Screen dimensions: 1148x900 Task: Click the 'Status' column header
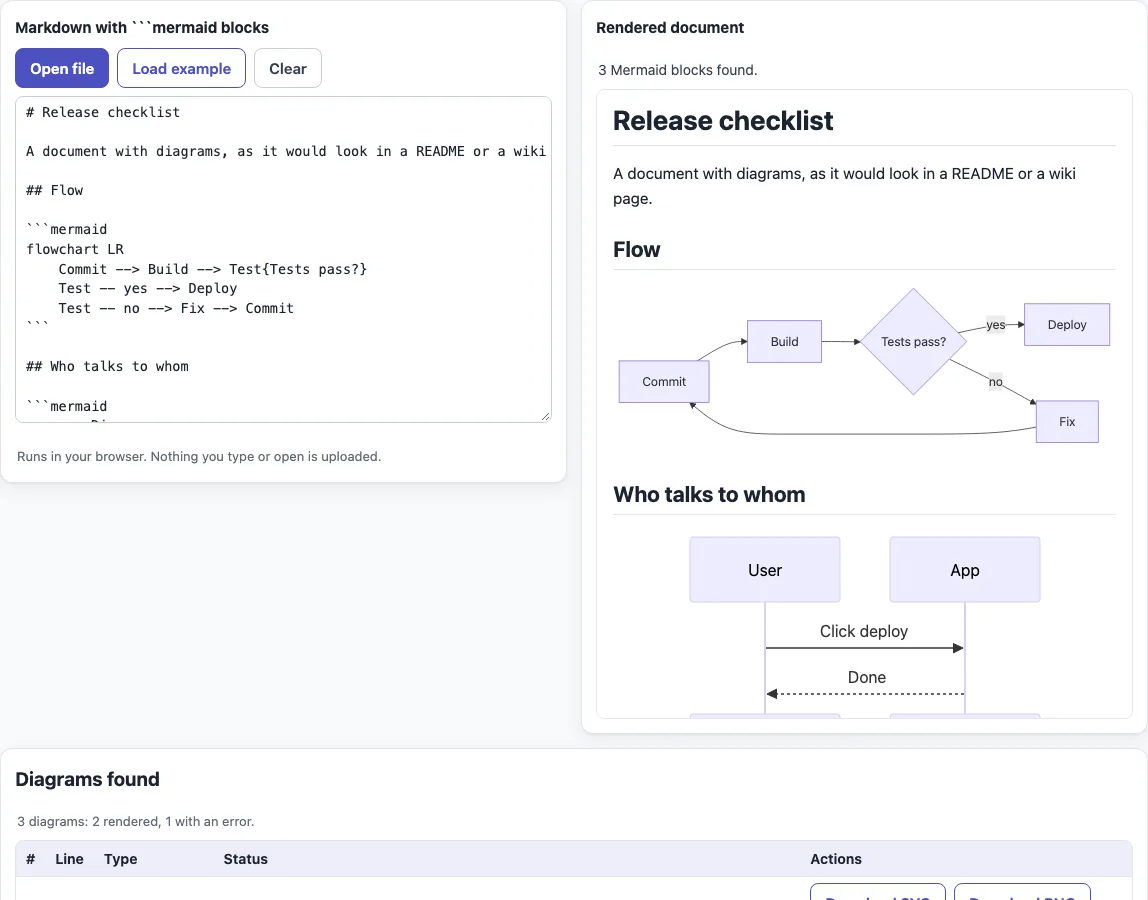pos(245,859)
